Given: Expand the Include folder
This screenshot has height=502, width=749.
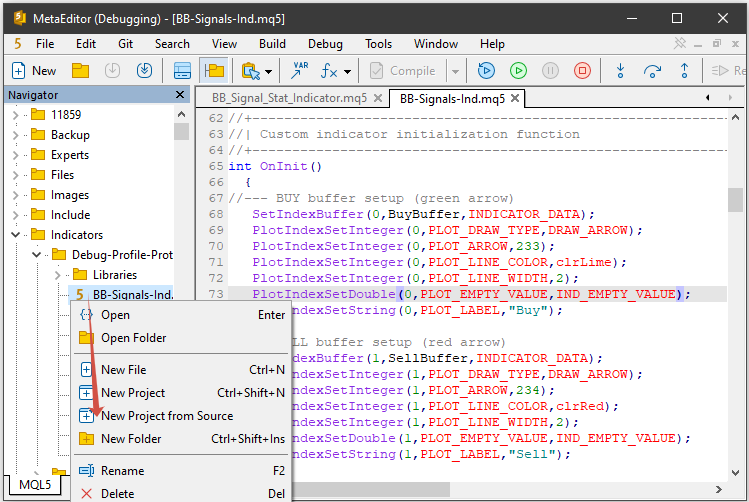Looking at the screenshot, I should click(15, 215).
